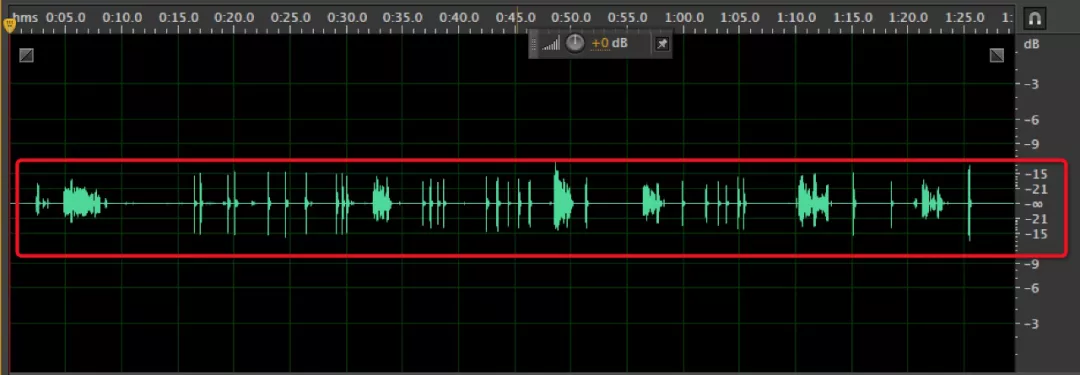Click 1:10.0 on the time ruler
Image resolution: width=1080 pixels, height=375 pixels.
pyautogui.click(x=797, y=18)
